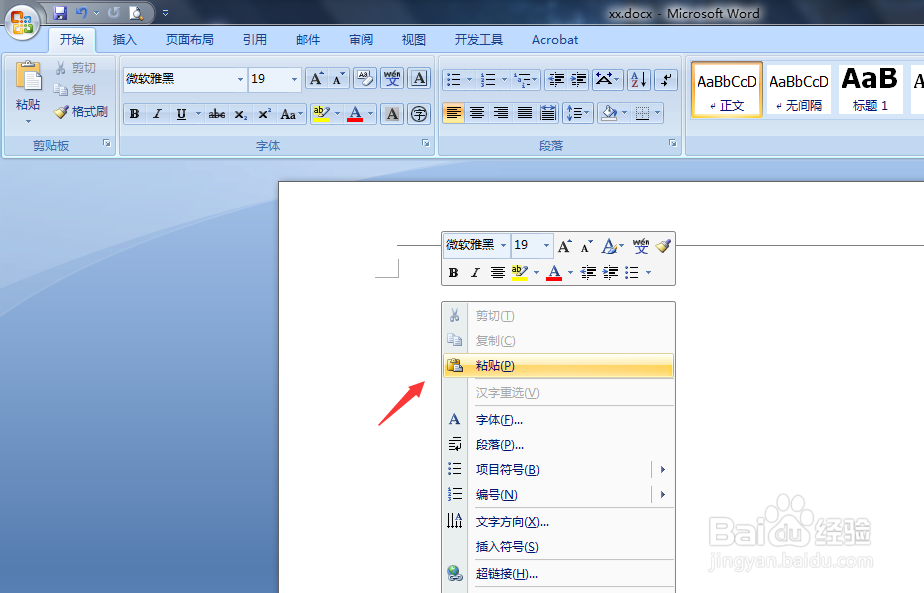Toggle character shading in ribbon
The height and width of the screenshot is (593, 924).
click(x=392, y=114)
